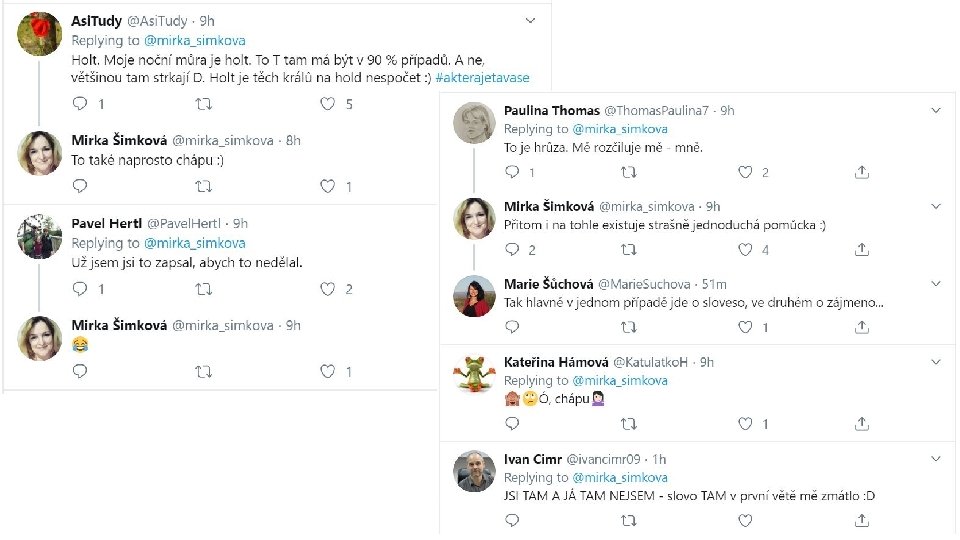Open the menu arrow on Ivan Cimr's tweet

(935, 458)
